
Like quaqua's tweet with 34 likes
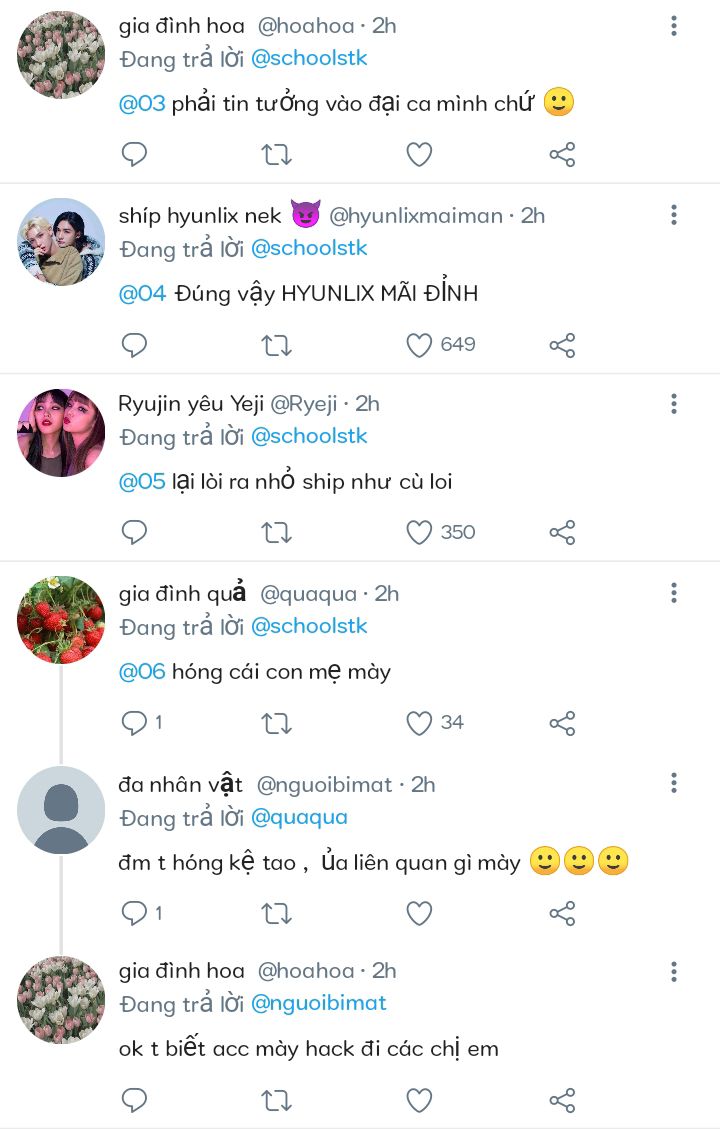coord(419,723)
